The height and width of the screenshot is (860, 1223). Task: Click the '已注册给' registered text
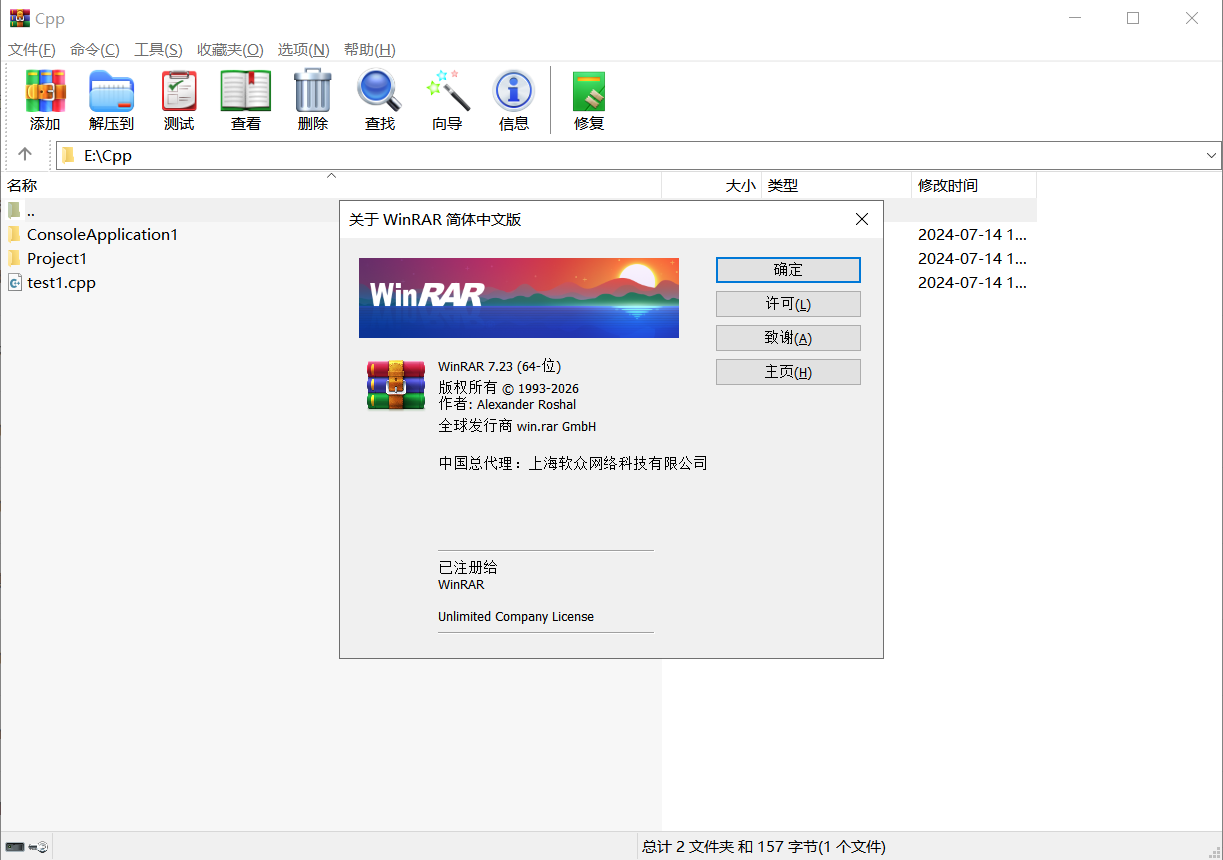point(468,567)
